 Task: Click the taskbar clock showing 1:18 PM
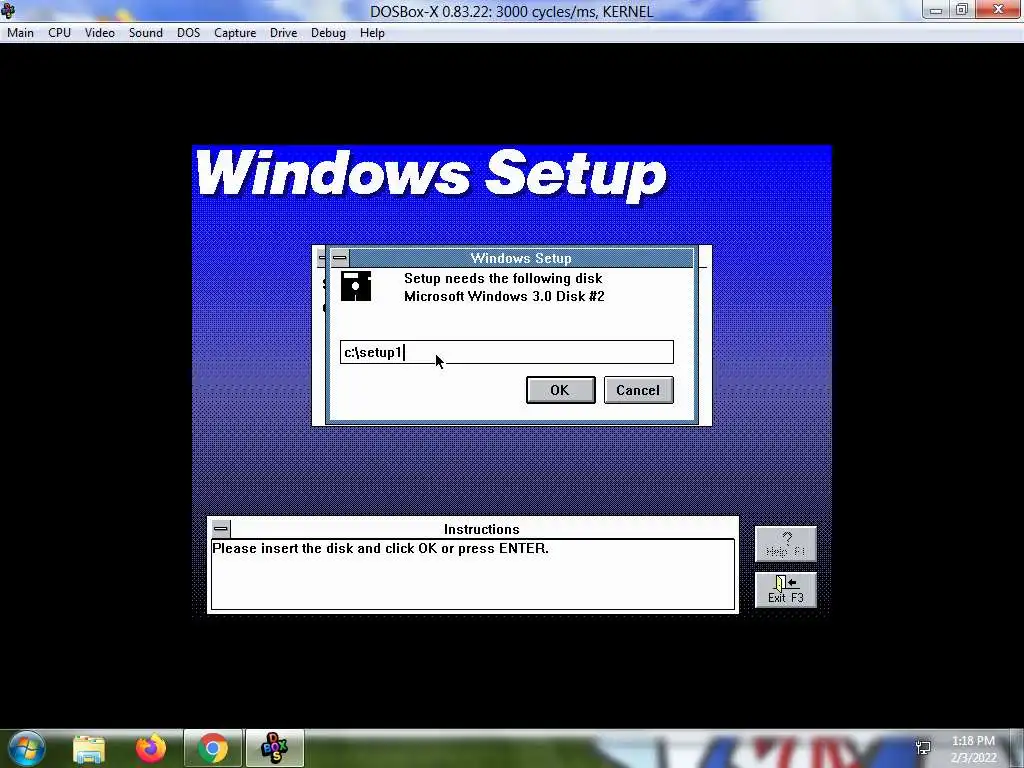tap(974, 749)
